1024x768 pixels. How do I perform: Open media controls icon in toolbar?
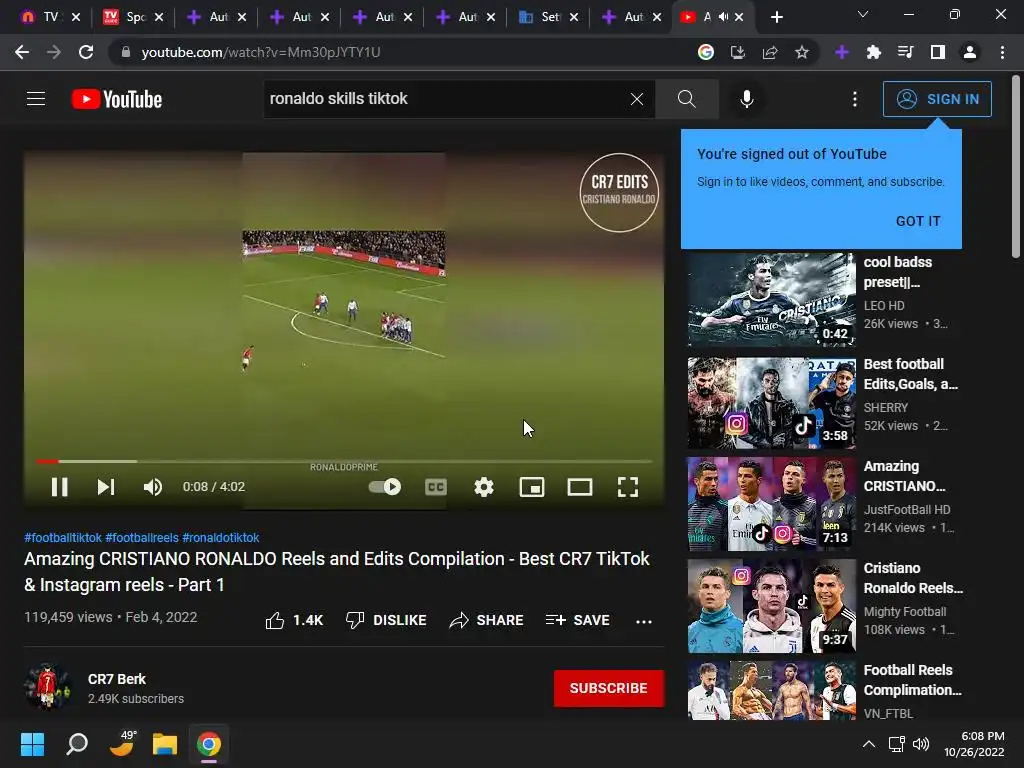905,52
